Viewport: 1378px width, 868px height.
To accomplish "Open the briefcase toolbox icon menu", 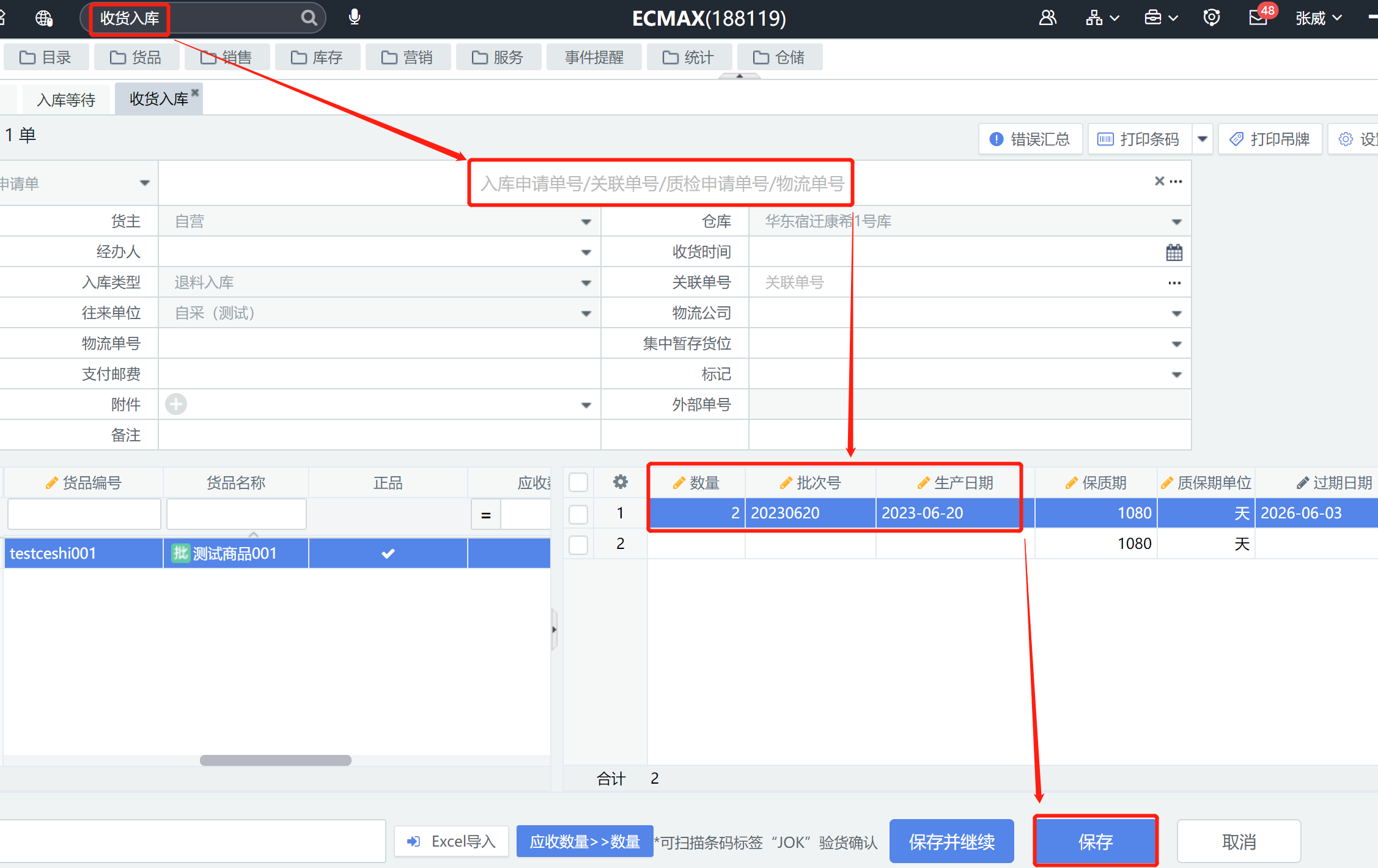I will (1161, 18).
